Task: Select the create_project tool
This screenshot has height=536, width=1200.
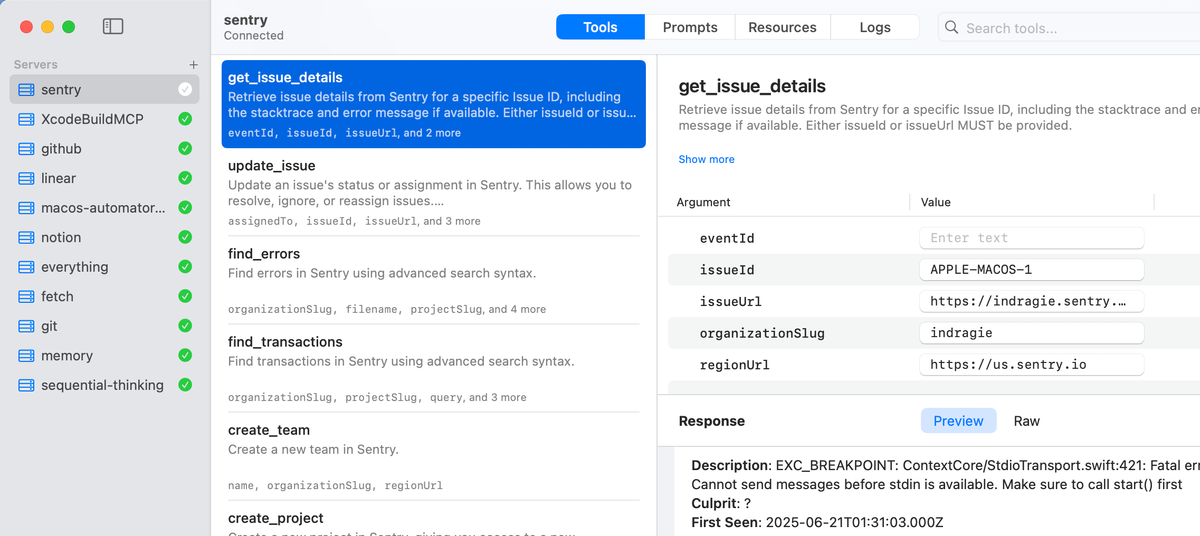Action: tap(433, 519)
